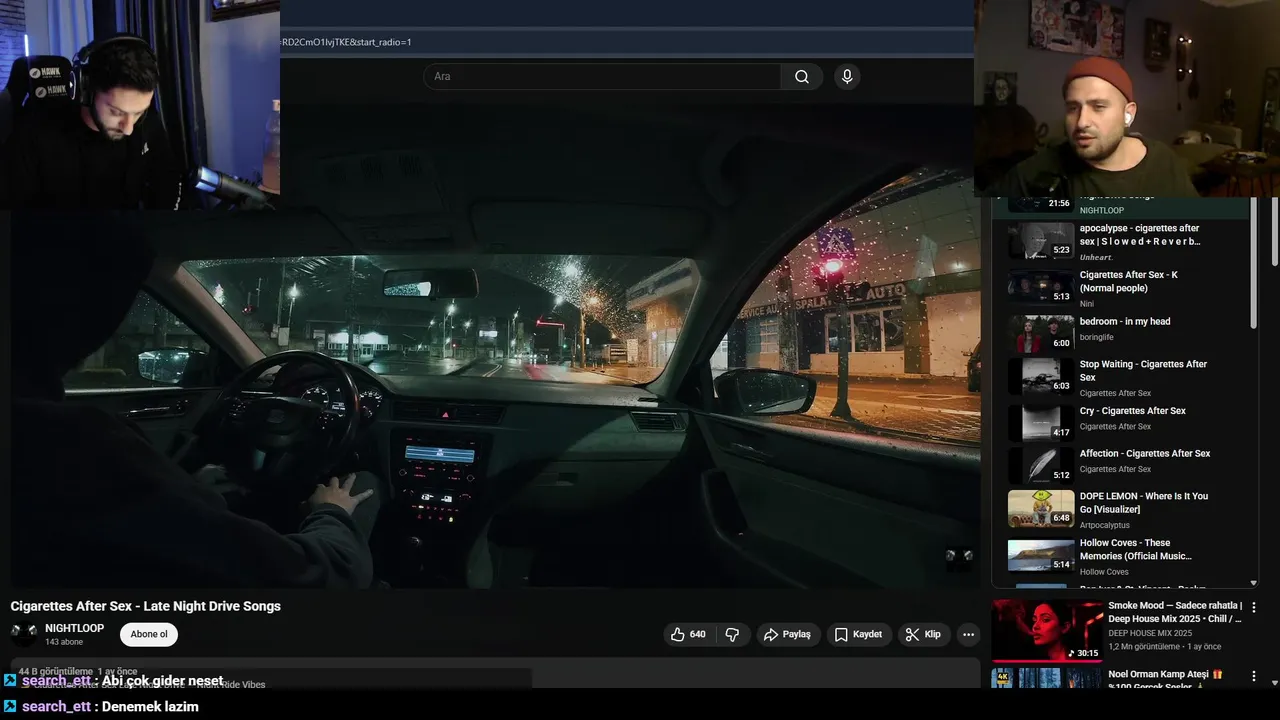The height and width of the screenshot is (720, 1280).
Task: Click the Artpocalyptus channel label
Action: 1105,525
